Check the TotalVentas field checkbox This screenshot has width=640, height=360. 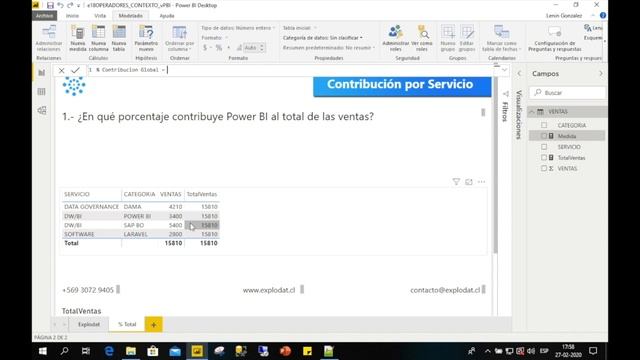point(544,158)
